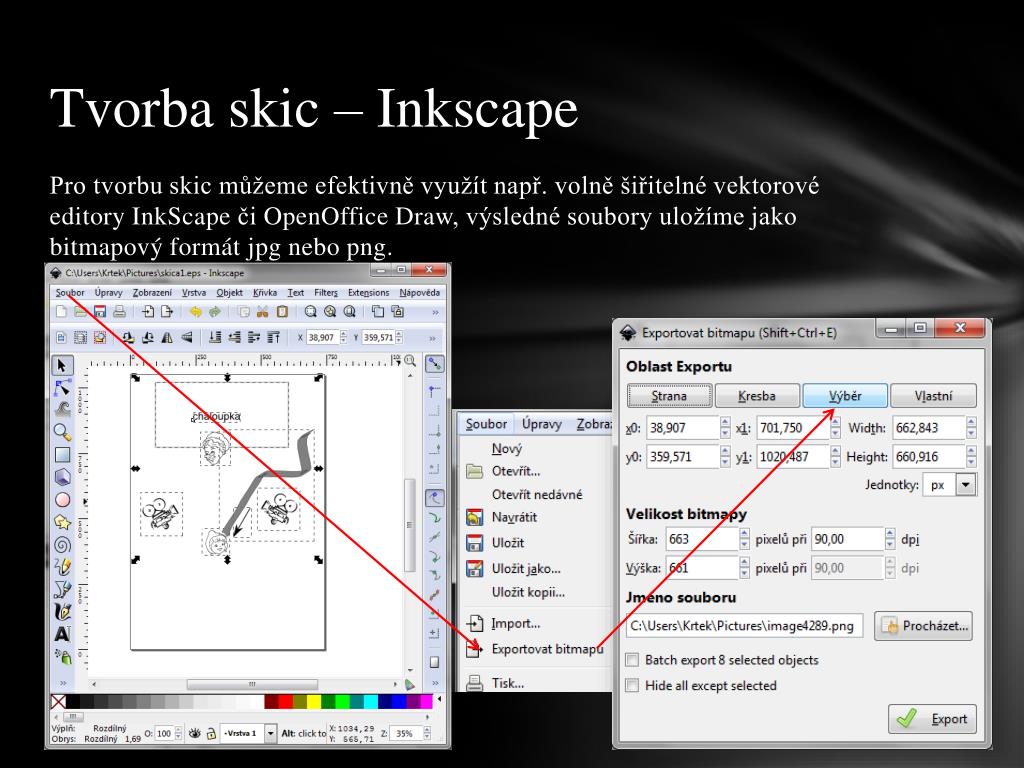Open the Objekt menu

[229, 293]
